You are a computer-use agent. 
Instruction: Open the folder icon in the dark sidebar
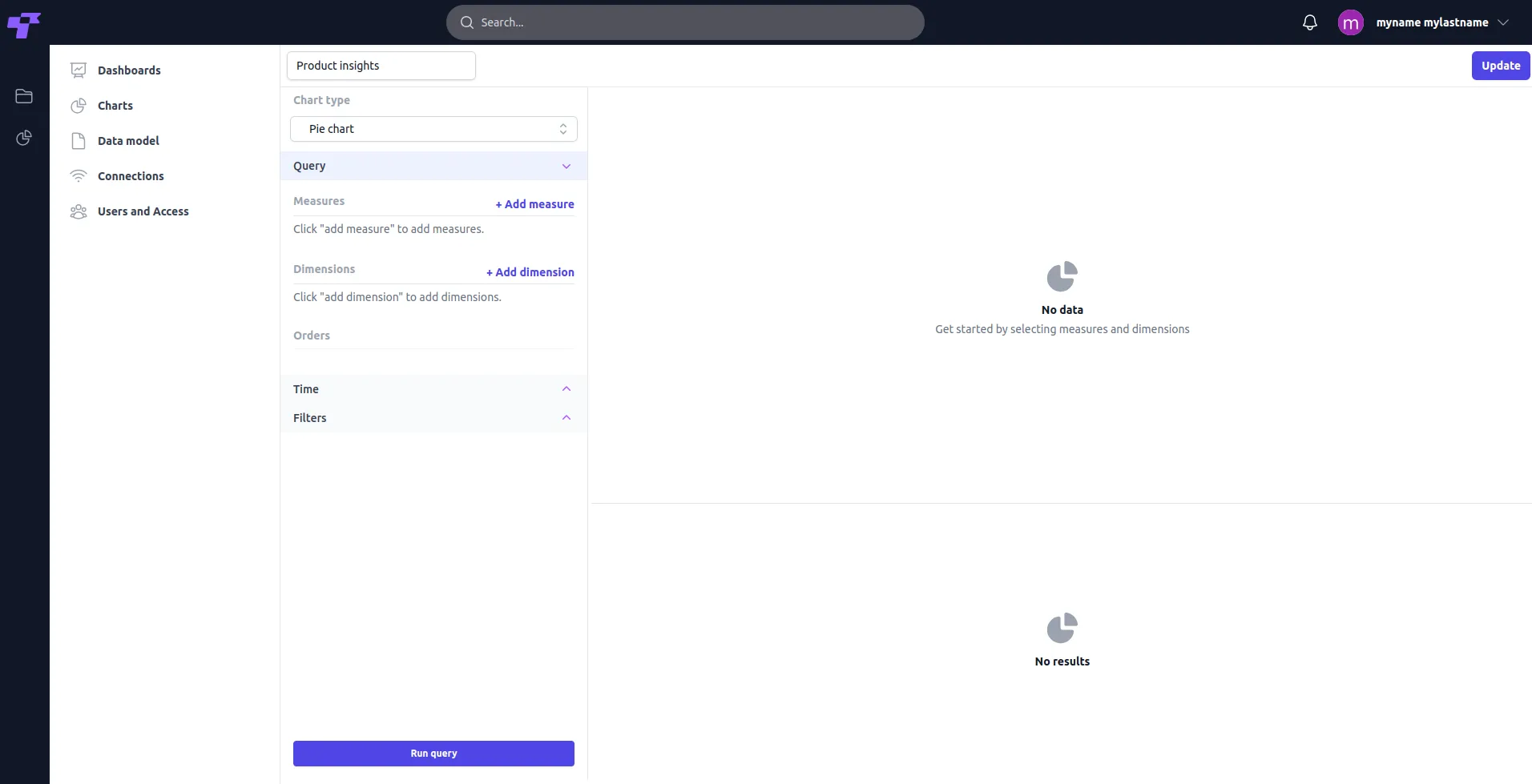[24, 96]
